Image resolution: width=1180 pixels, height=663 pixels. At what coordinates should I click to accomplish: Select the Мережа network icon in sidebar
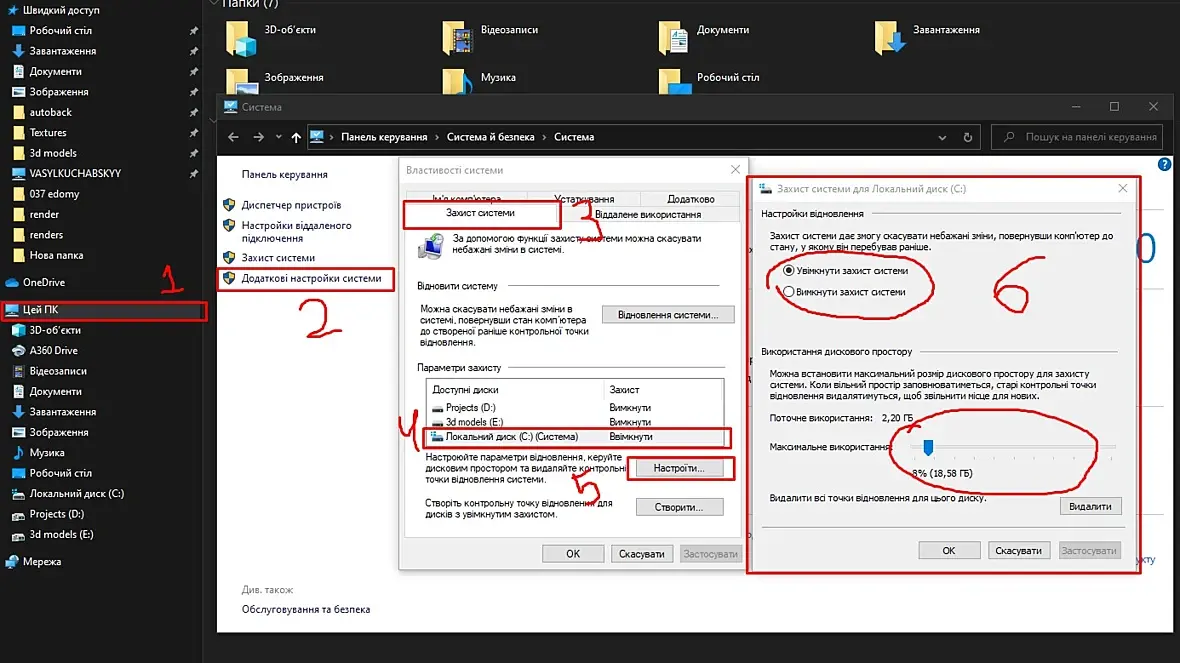[11, 561]
